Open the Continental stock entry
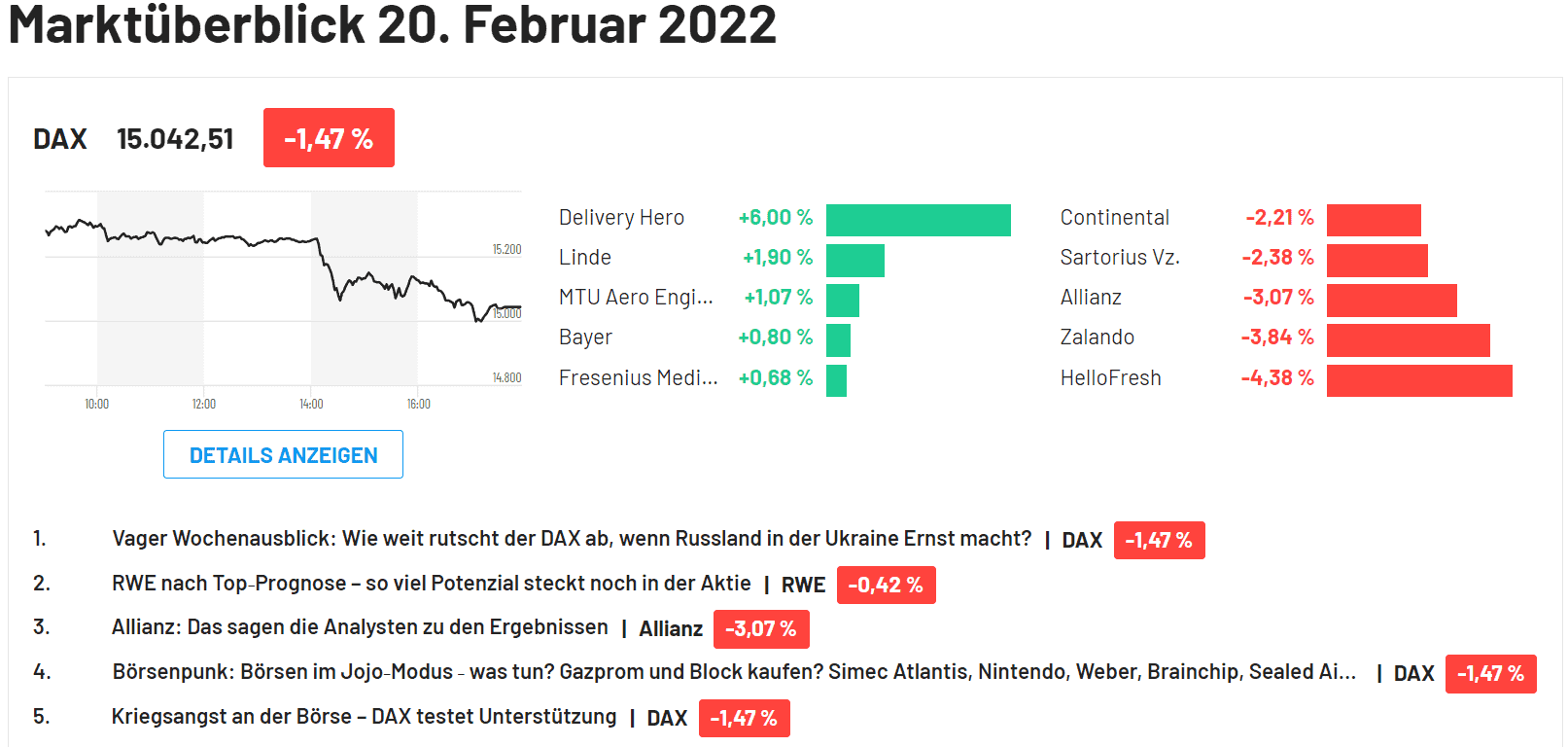This screenshot has height=747, width=1568. [x=1114, y=217]
